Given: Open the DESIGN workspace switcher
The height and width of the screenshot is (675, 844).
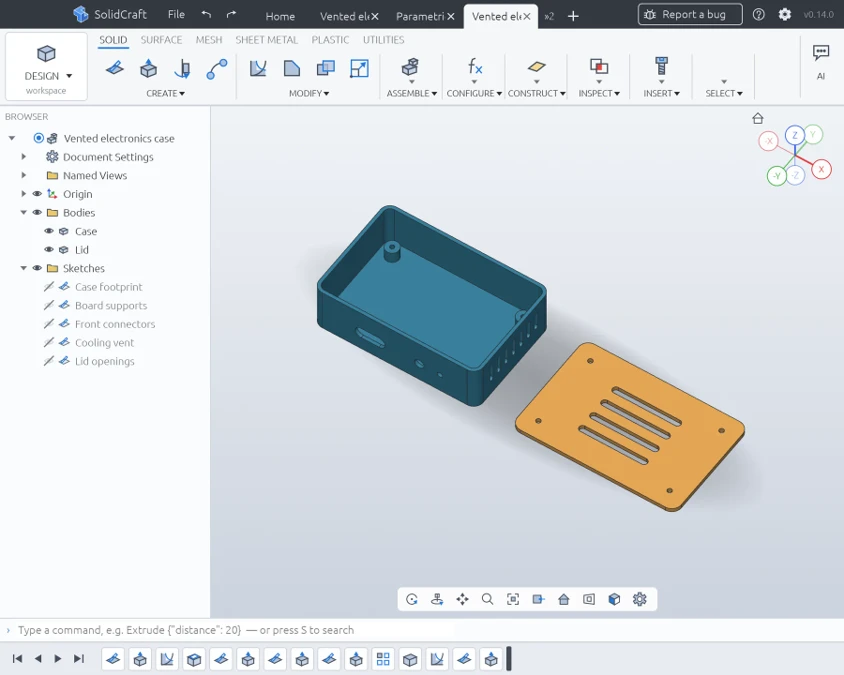Looking at the screenshot, I should [46, 66].
